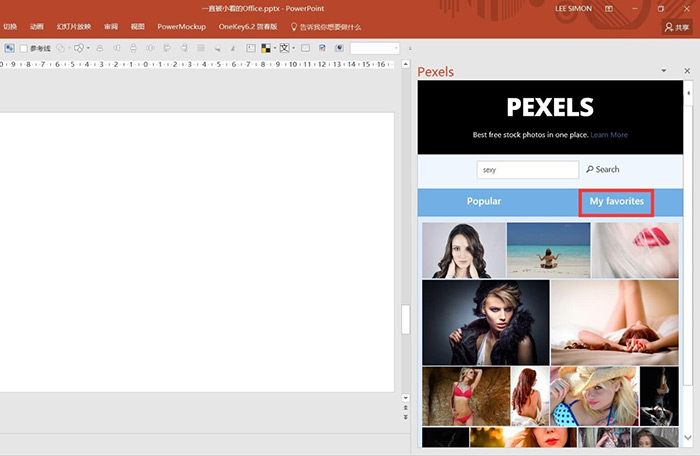
Task: Open the 切换 transitions tab
Action: [10, 27]
